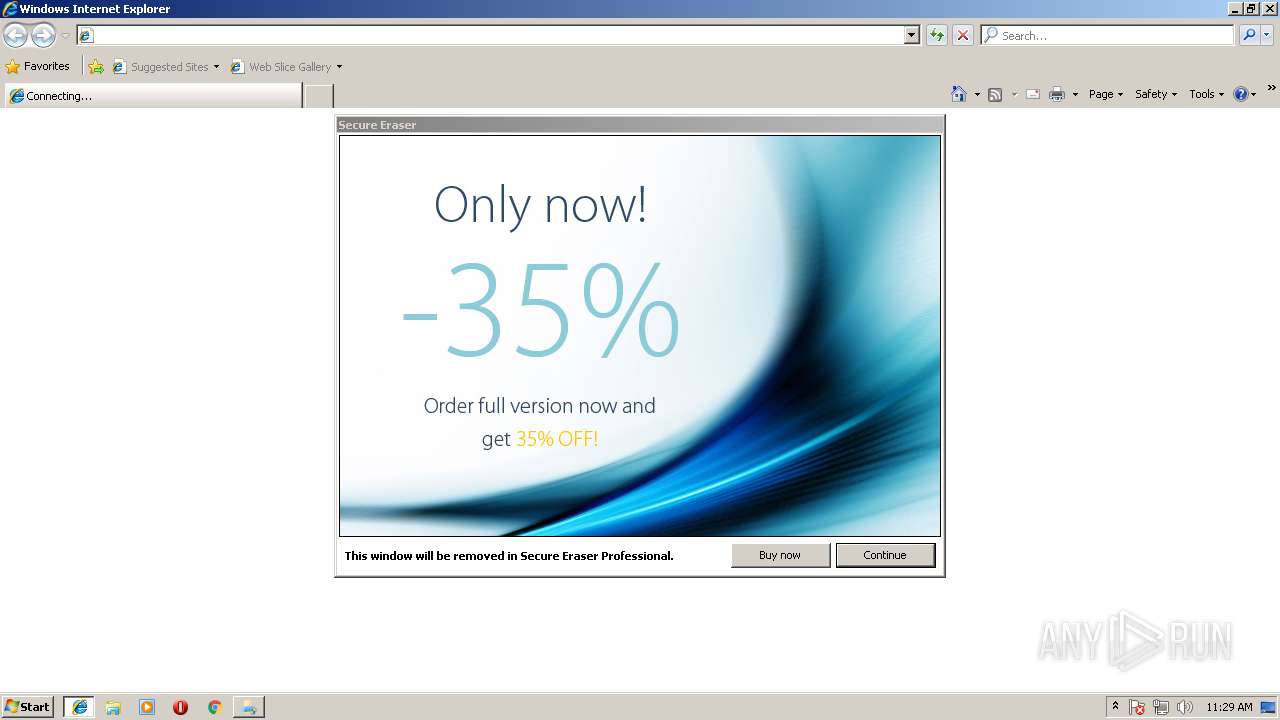This screenshot has width=1280, height=720.
Task: Open the Help question mark icon
Action: pos(1241,94)
